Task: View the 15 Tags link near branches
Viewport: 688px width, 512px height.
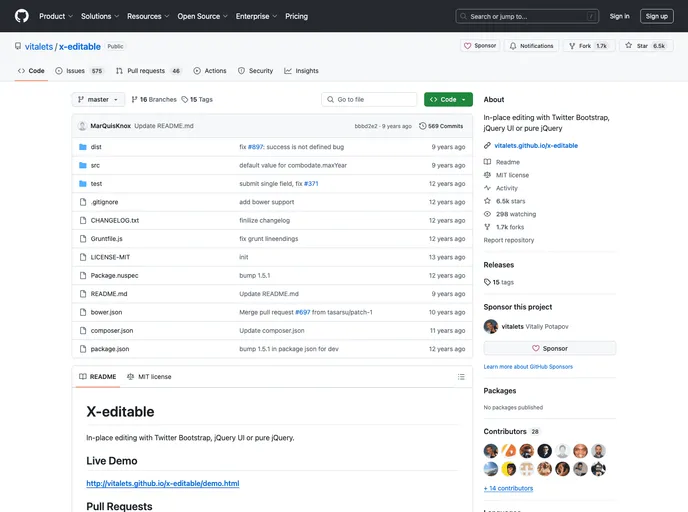Action: click(197, 100)
